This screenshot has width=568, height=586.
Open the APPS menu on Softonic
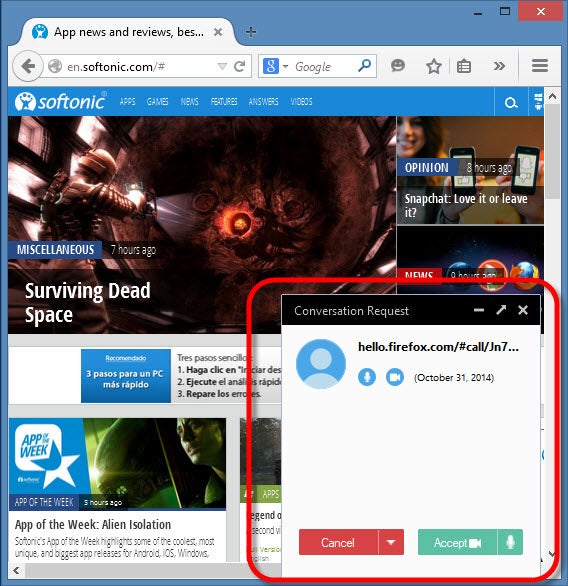click(127, 102)
